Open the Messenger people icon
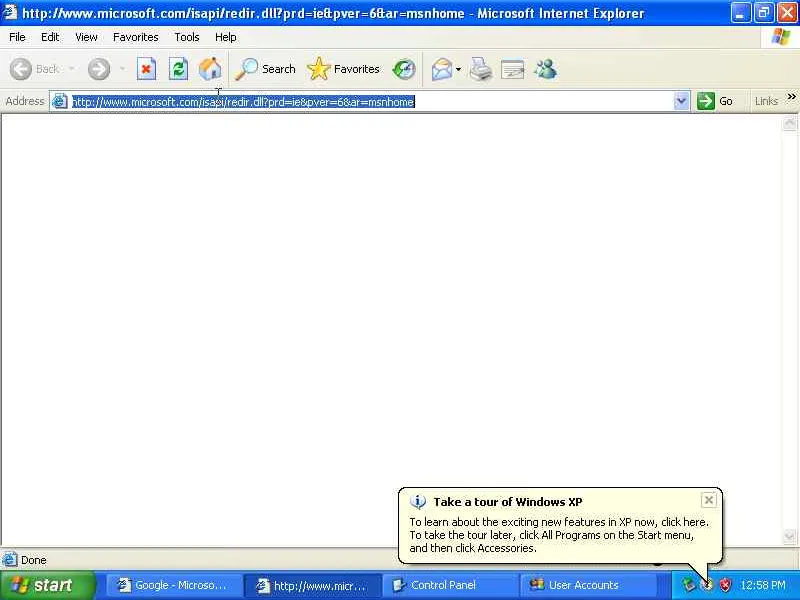 (x=545, y=69)
